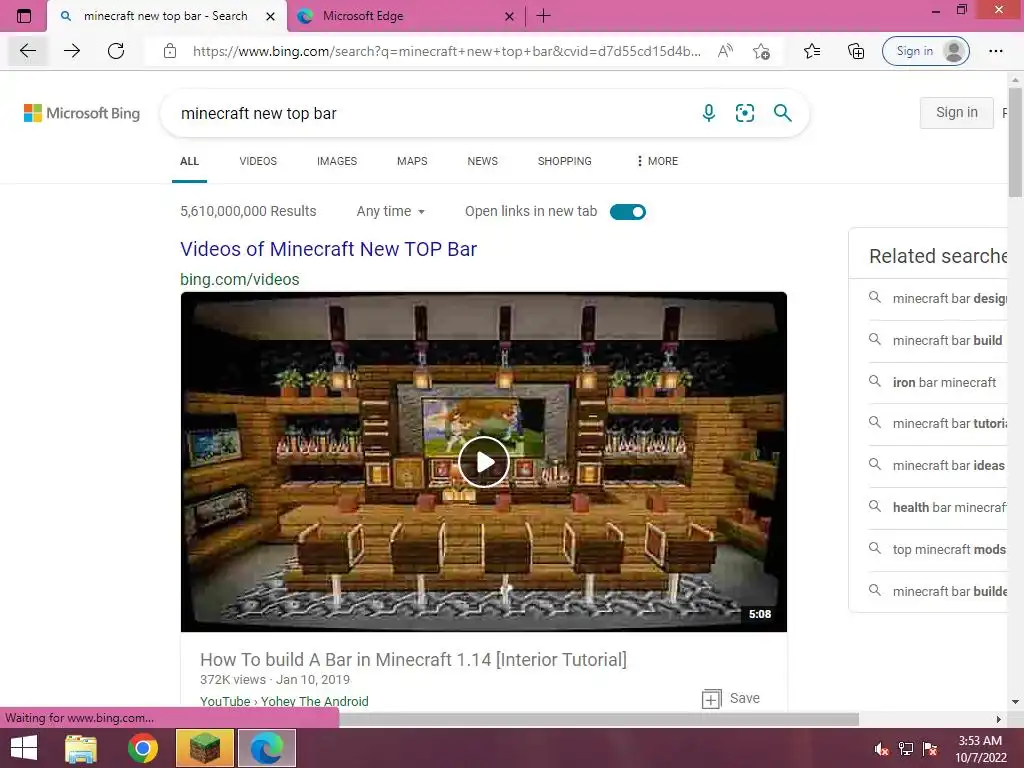Click the 5,610,000,000 Results count
The height and width of the screenshot is (768, 1024).
pos(248,211)
